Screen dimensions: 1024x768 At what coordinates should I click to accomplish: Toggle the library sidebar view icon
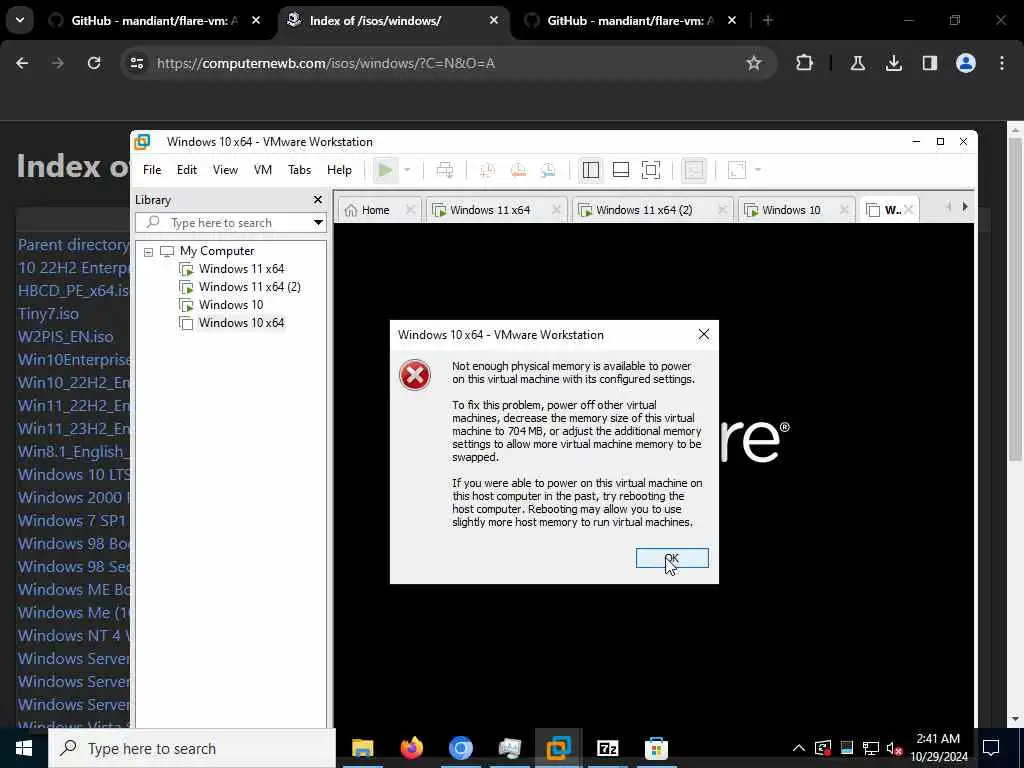(590, 170)
